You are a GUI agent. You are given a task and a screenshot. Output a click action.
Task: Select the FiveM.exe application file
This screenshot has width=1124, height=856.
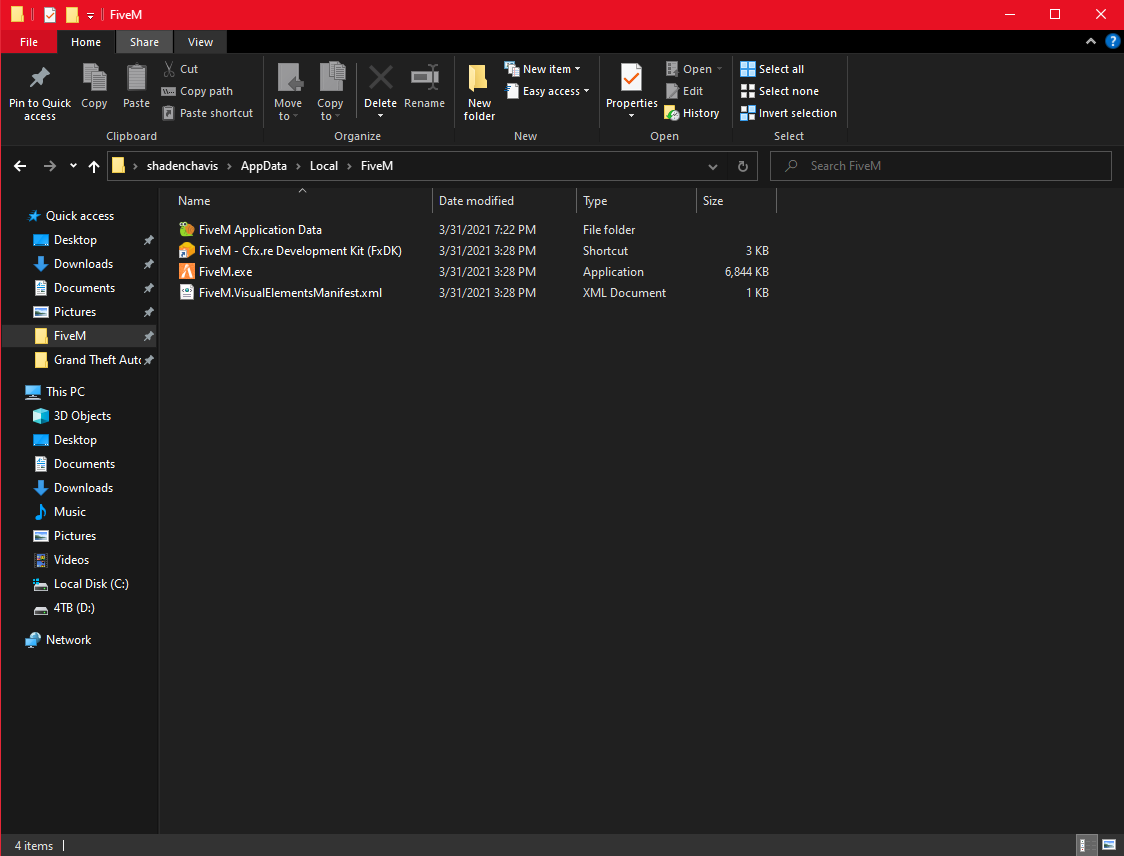pos(225,272)
